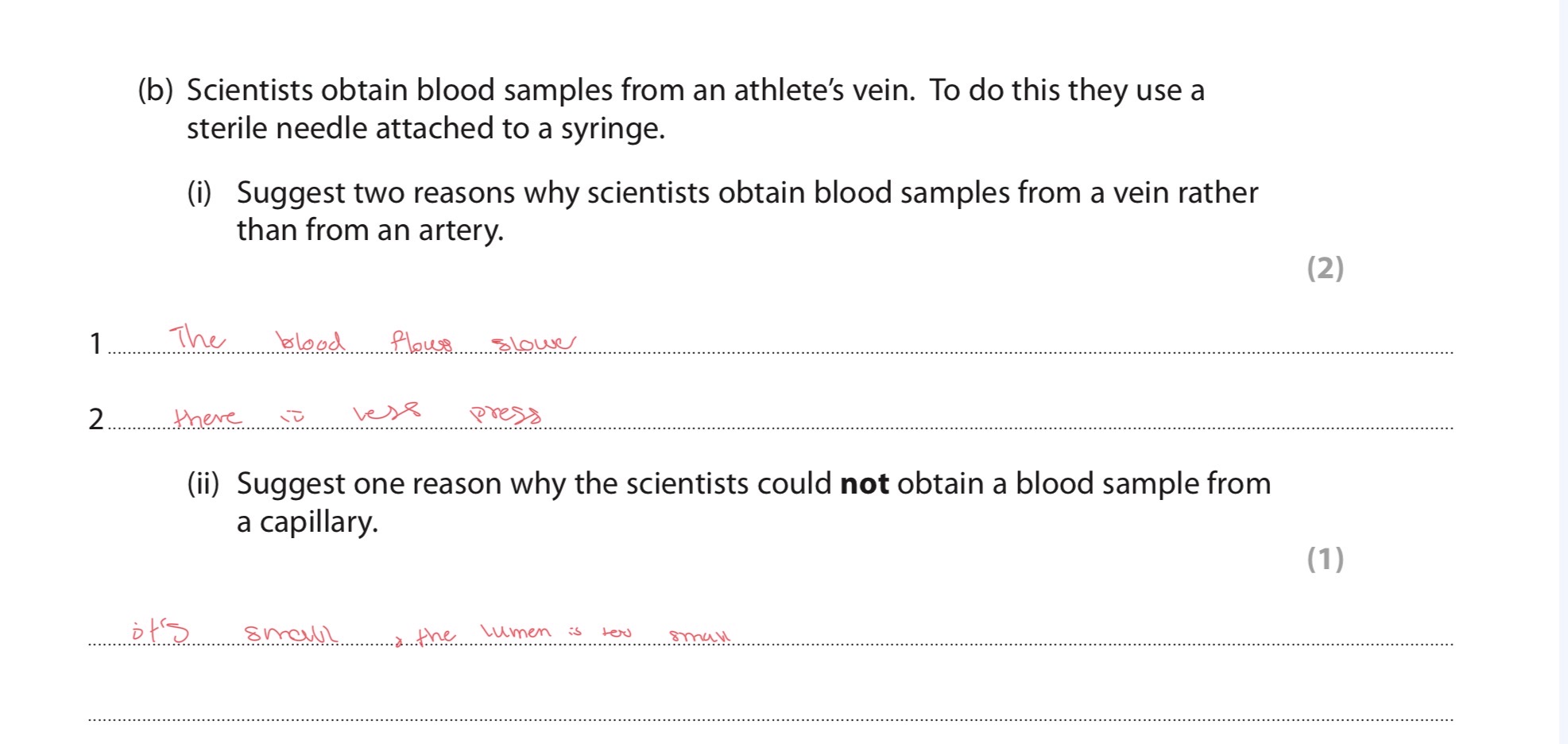Image resolution: width=1568 pixels, height=744 pixels.
Task: Click the handwritten word 'press'
Action: 505,415
